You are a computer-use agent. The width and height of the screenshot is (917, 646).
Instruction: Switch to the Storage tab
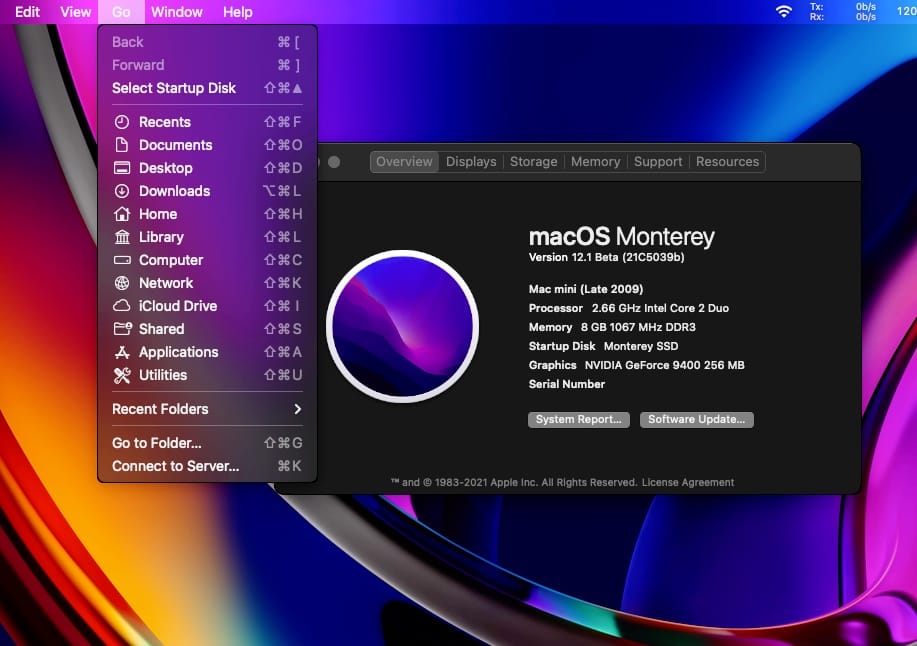point(533,162)
